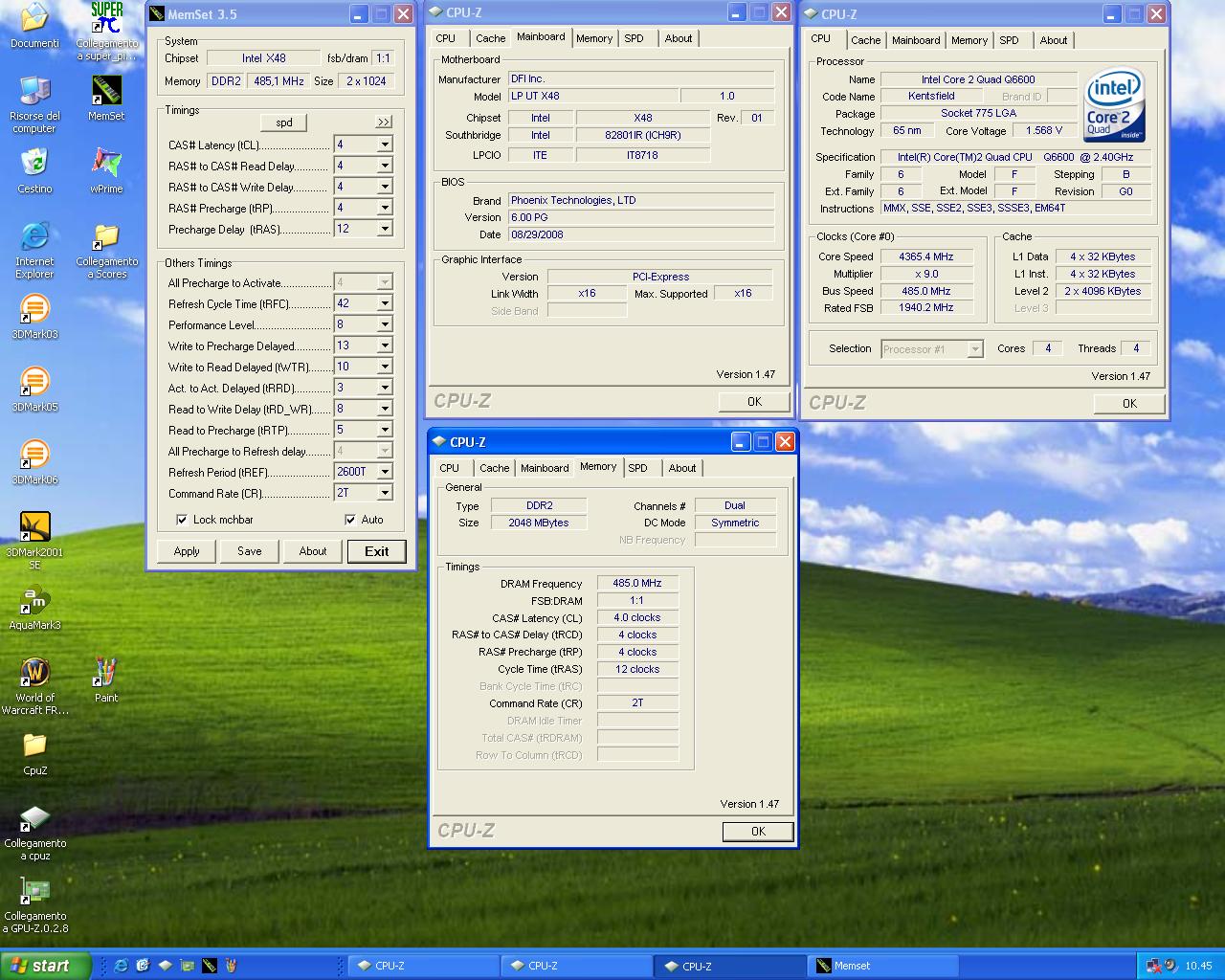Click the Core Speed 4365.4 MHz field
This screenshot has width=1225, height=980.
926,256
